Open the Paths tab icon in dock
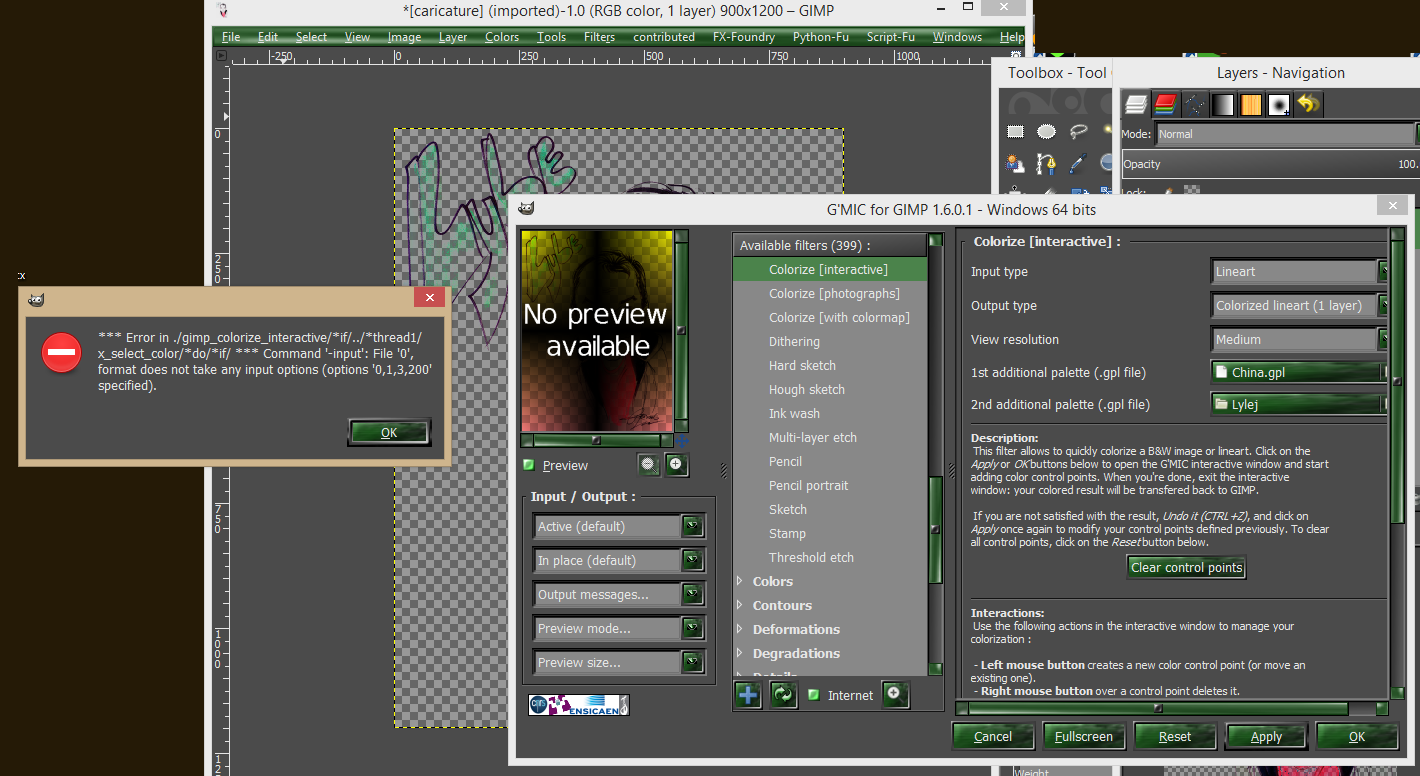 point(1193,104)
